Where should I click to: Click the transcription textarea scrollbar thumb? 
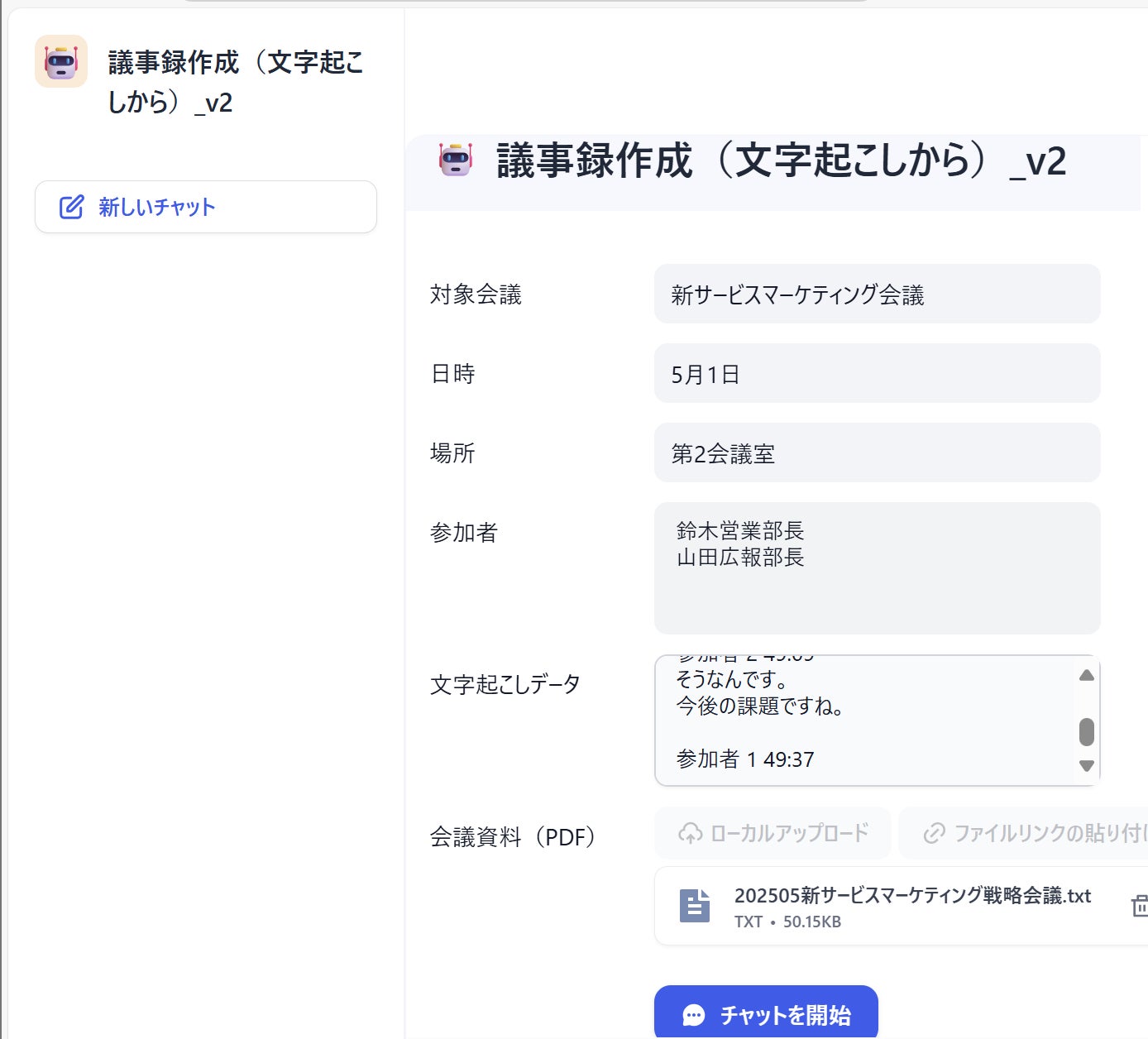[x=1087, y=731]
